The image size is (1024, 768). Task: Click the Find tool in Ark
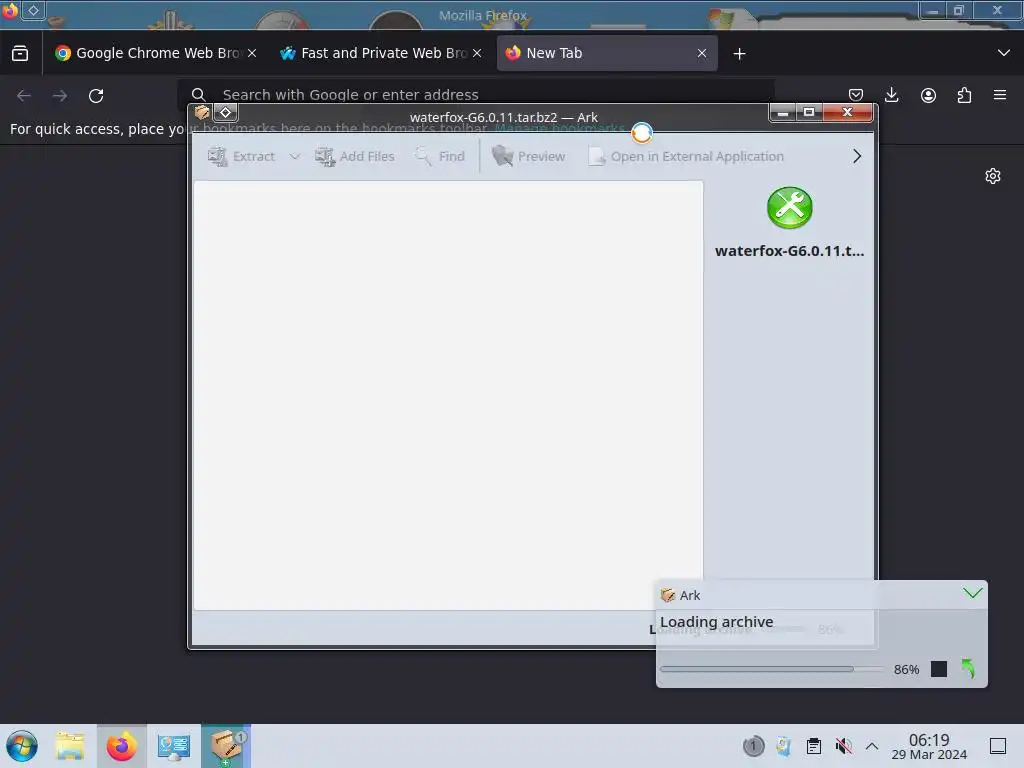[440, 157]
